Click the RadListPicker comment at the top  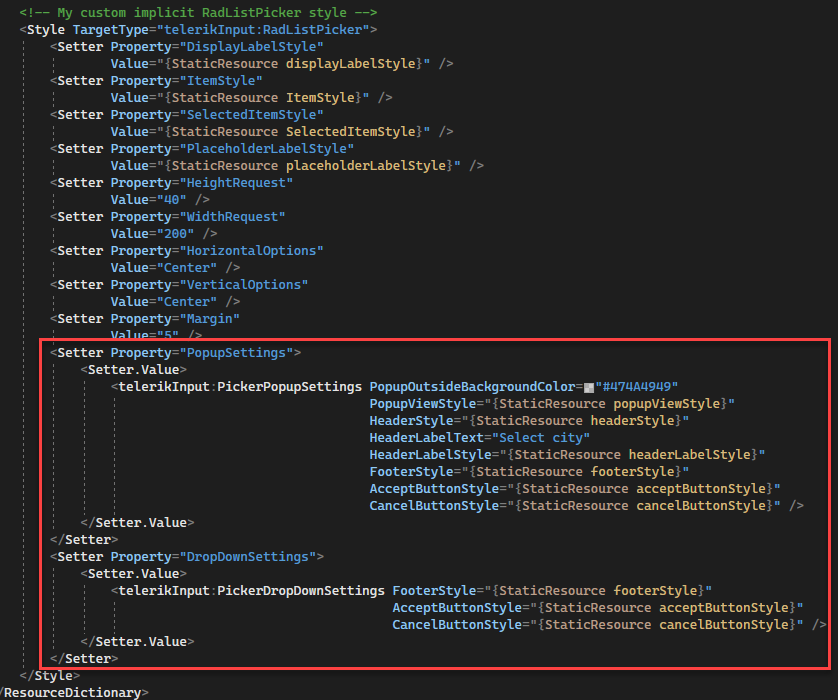pyautogui.click(x=200, y=12)
